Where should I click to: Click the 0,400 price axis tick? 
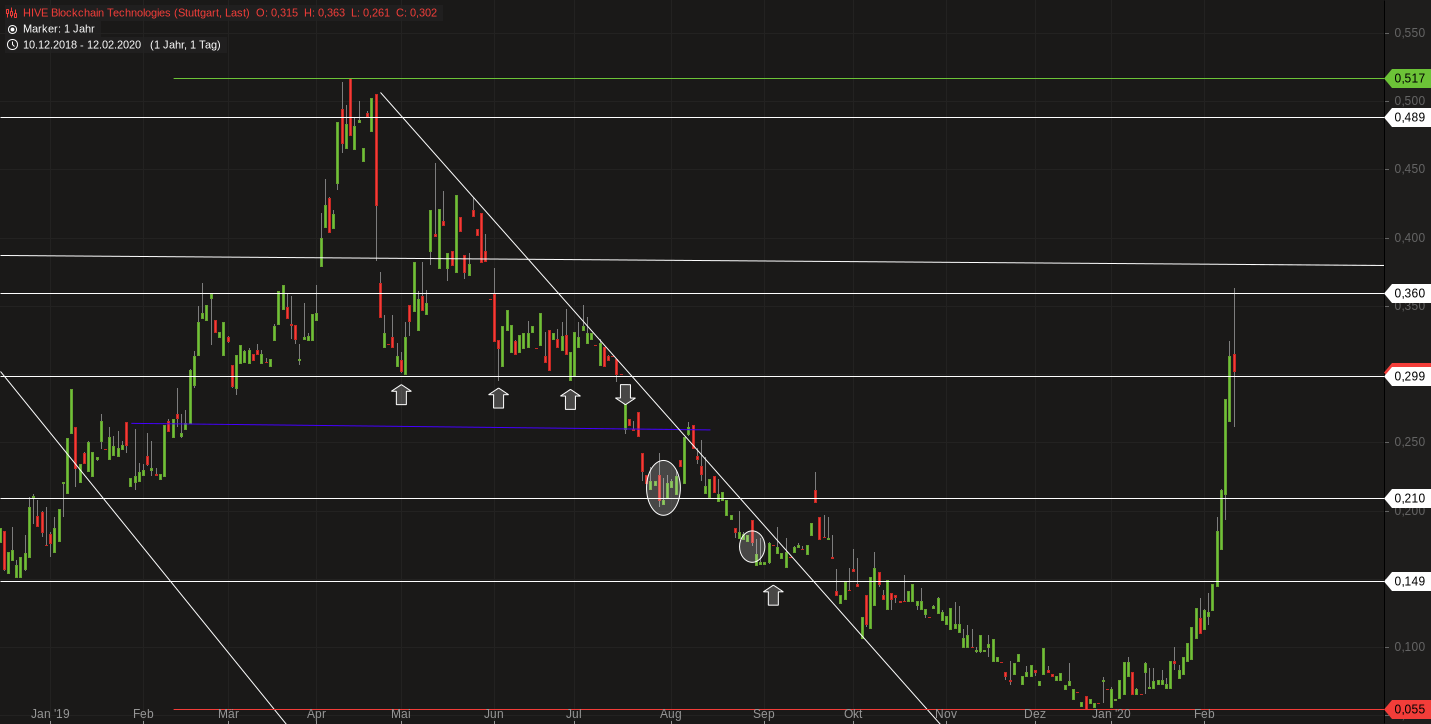[x=1410, y=238]
